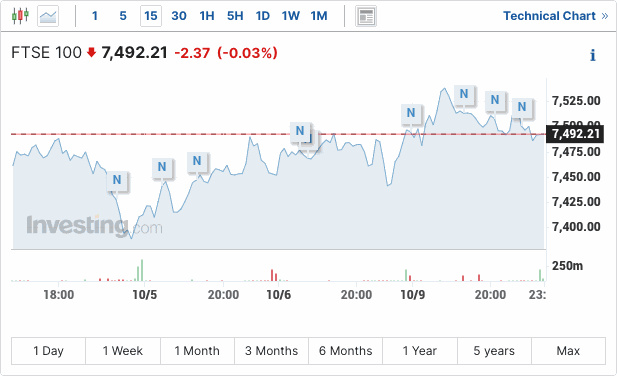This screenshot has height=376, width=617.
Task: Click the 10/6 date axis label
Action: 279,295
